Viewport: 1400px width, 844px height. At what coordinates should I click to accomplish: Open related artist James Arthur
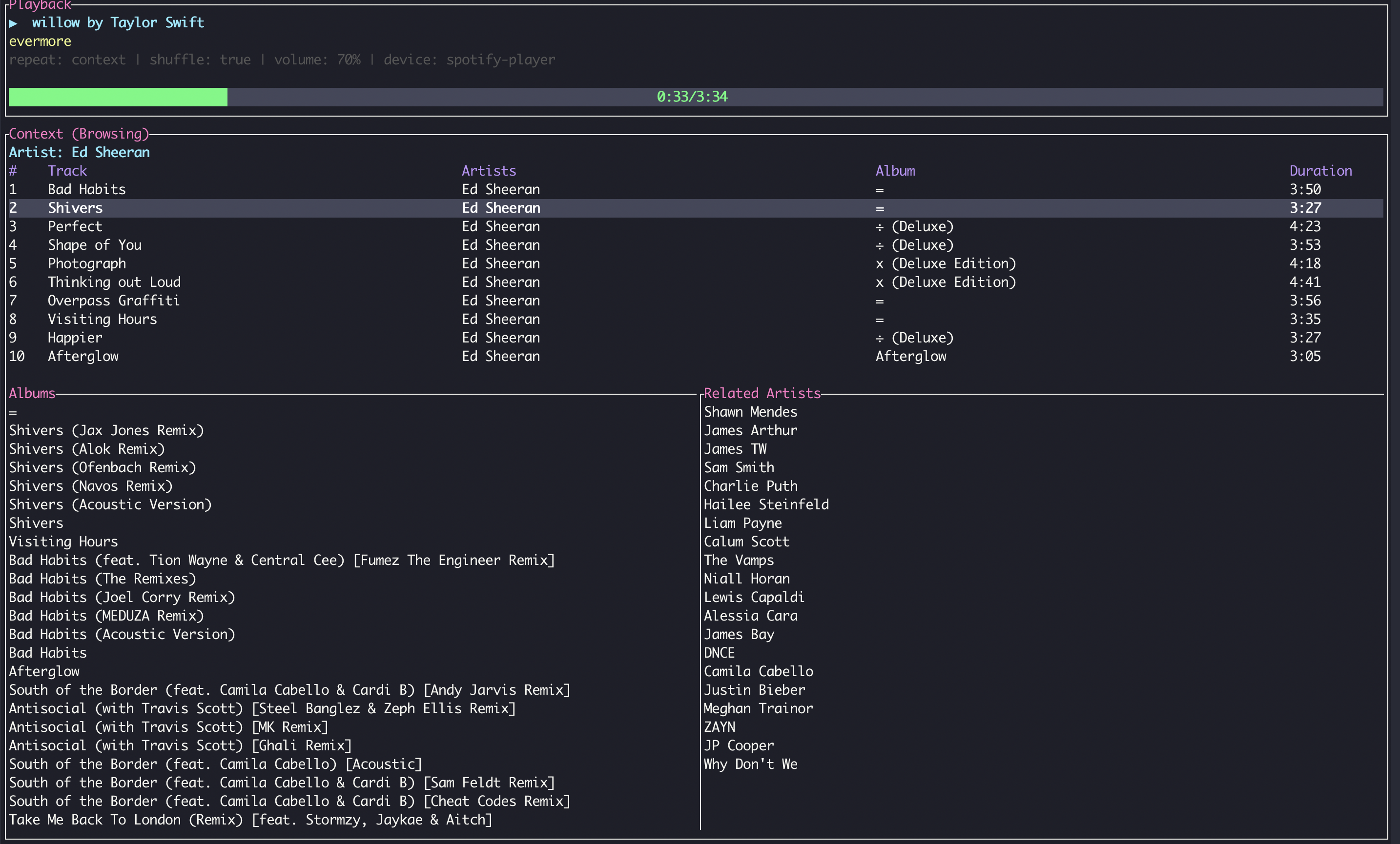click(751, 430)
